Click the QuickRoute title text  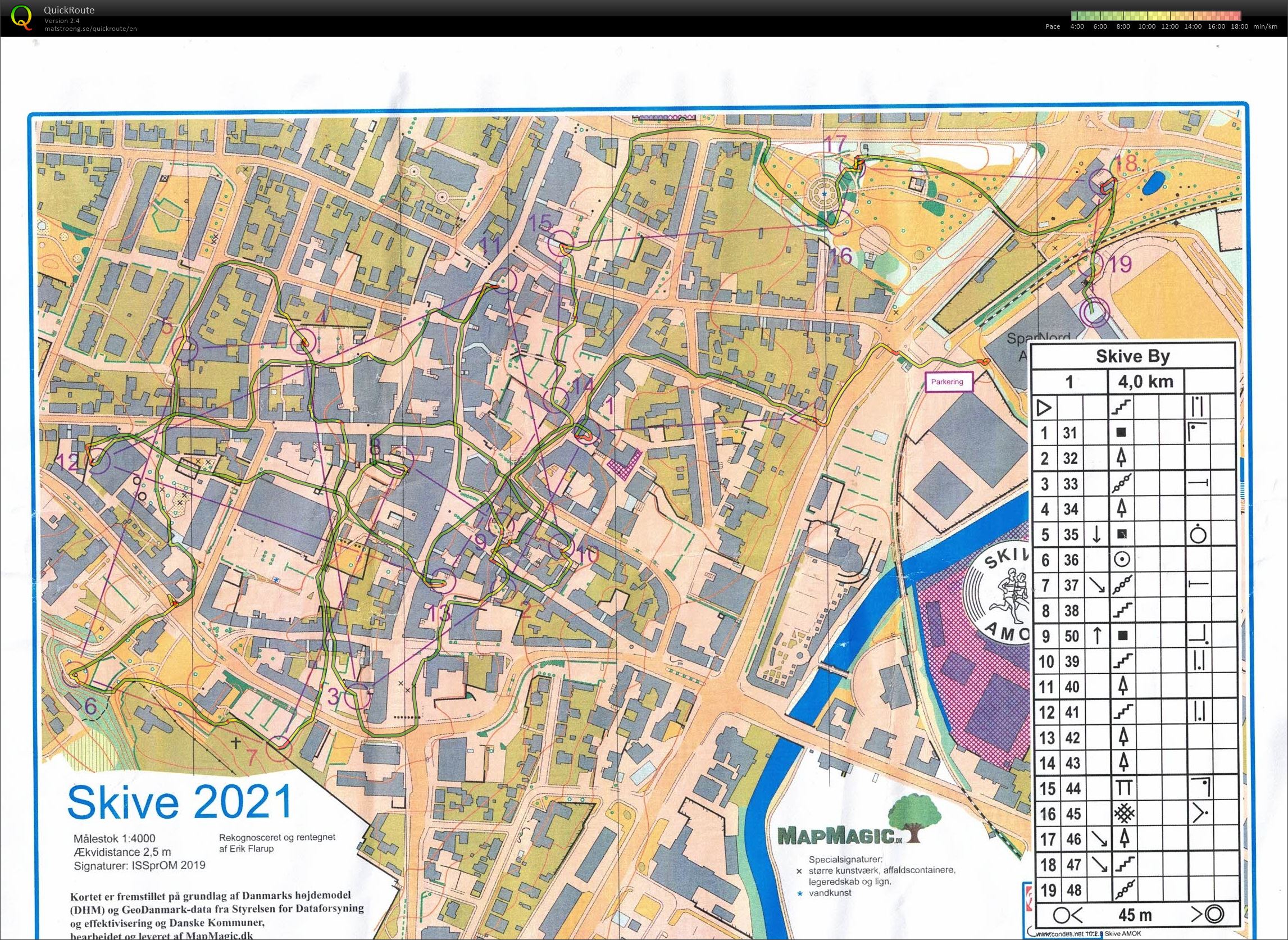pos(69,10)
